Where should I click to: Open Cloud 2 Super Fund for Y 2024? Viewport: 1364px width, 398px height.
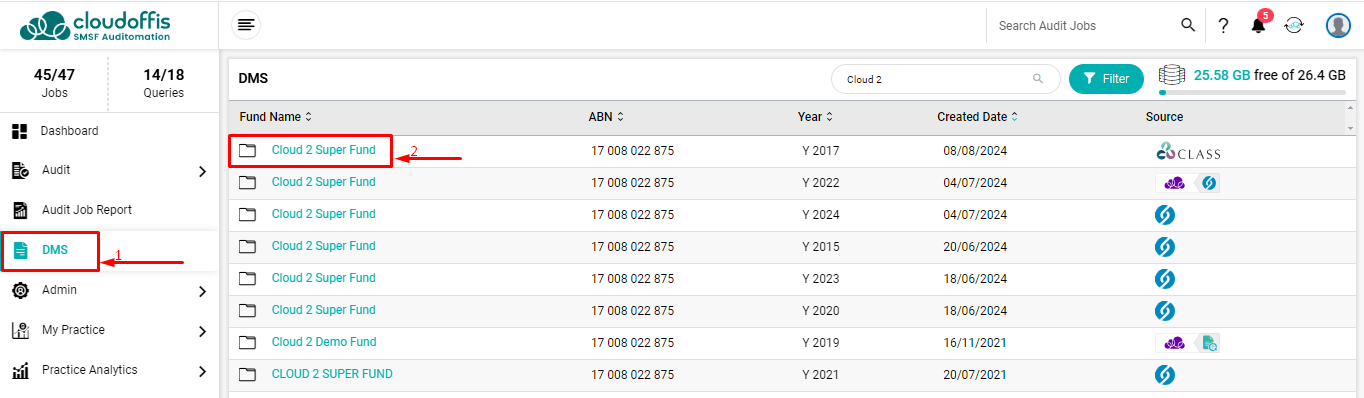pyautogui.click(x=323, y=214)
